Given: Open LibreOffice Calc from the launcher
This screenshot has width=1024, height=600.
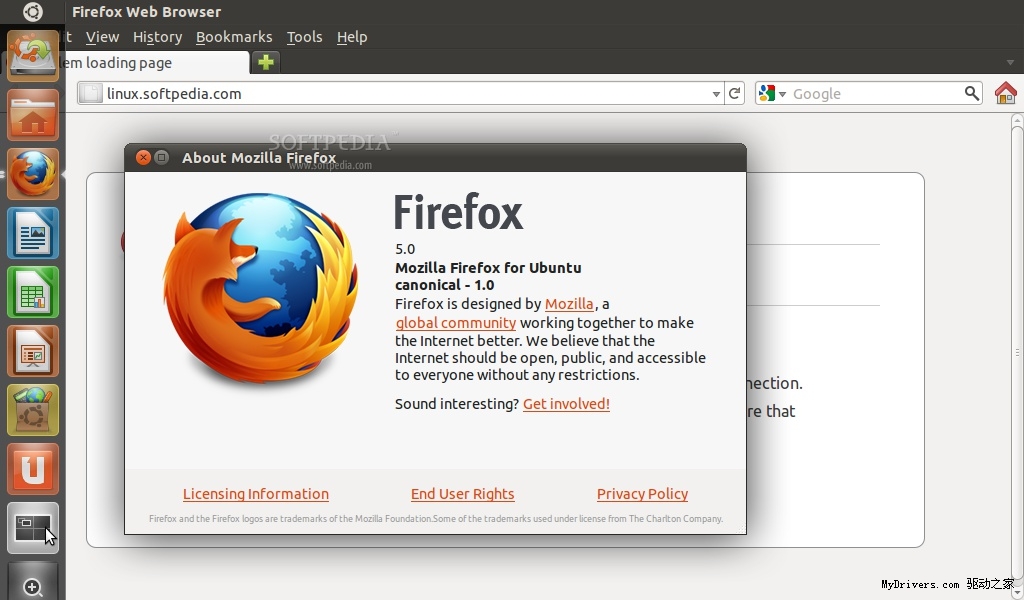Looking at the screenshot, I should coord(33,292).
